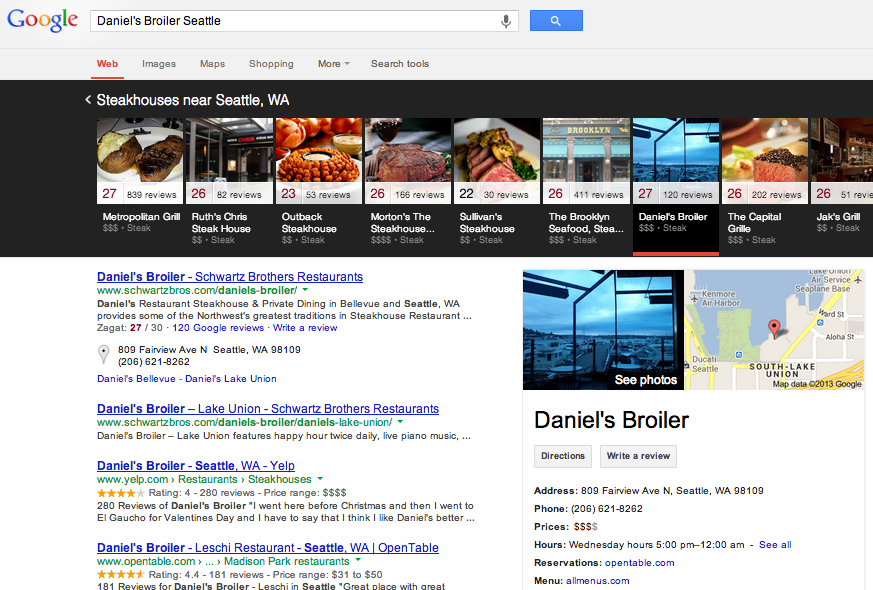Screen dimensions: 873x590
Task: Click See all hours link
Action: 775,545
